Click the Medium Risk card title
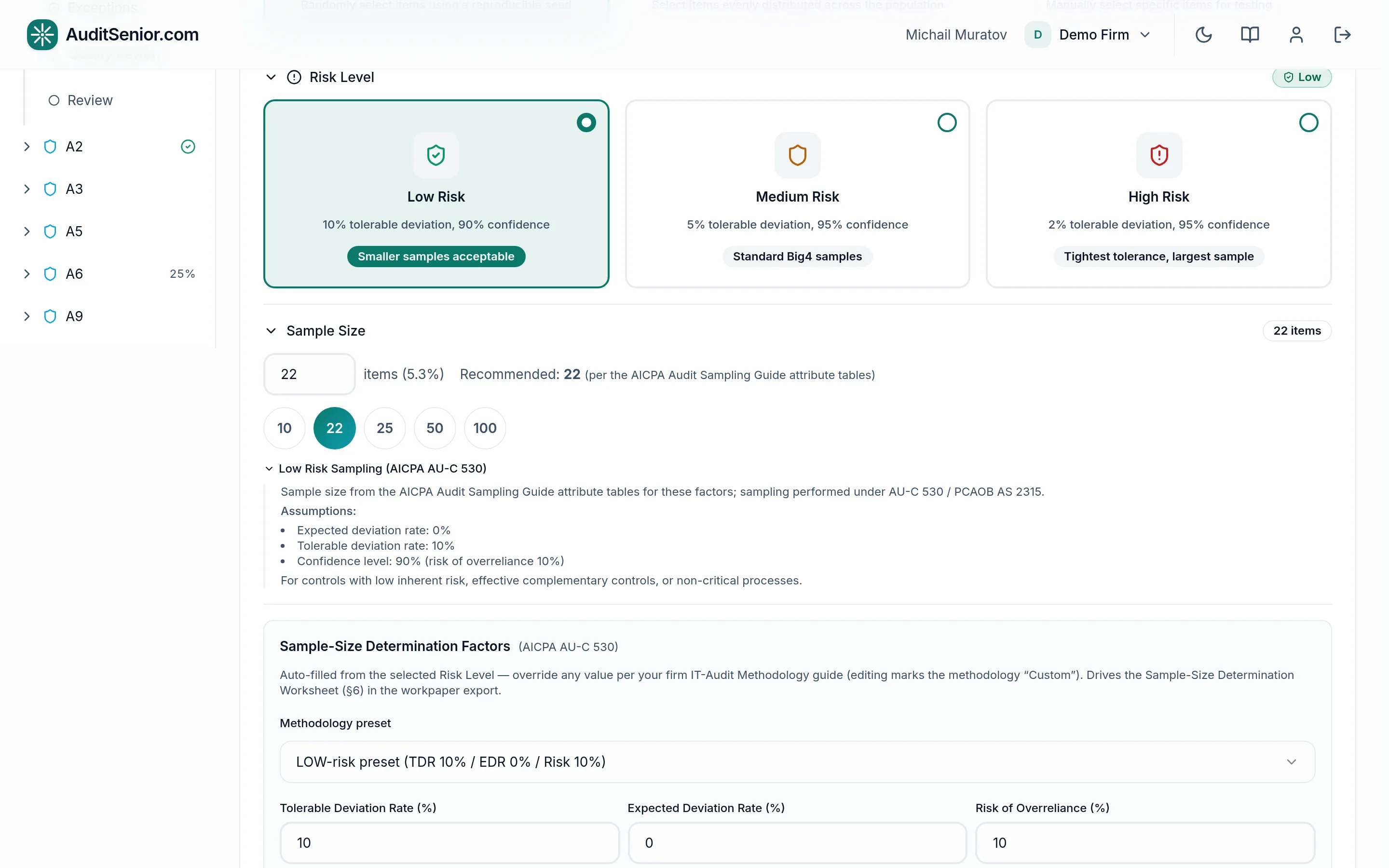The height and width of the screenshot is (868, 1389). [x=797, y=197]
